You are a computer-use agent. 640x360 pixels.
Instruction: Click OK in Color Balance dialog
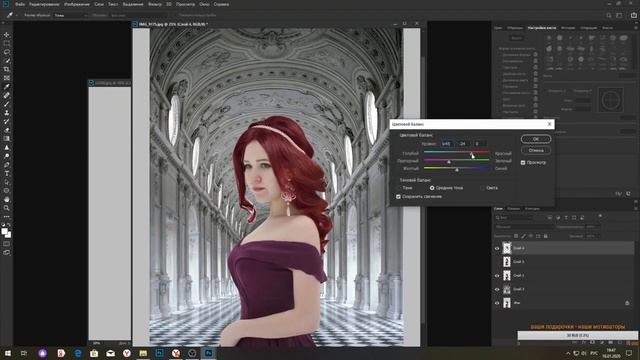coord(536,139)
